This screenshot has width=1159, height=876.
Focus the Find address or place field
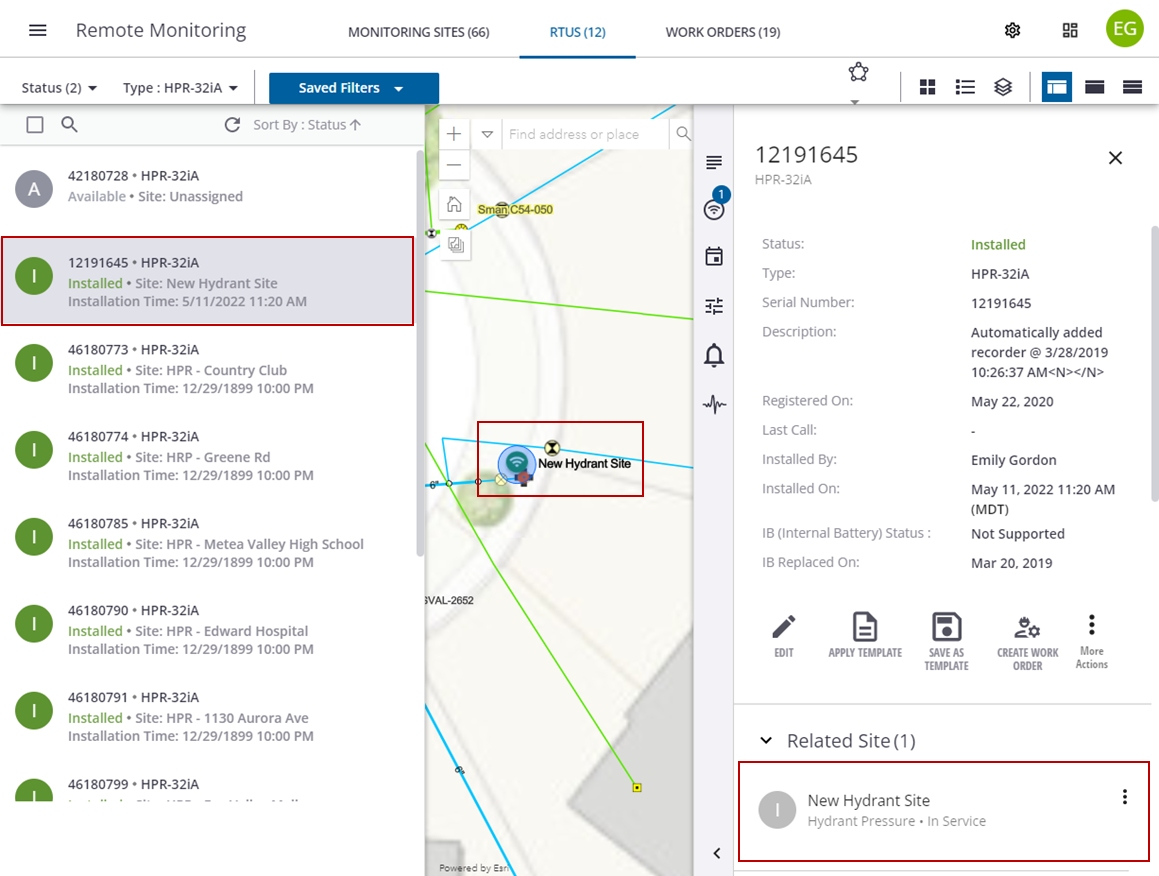pyautogui.click(x=585, y=134)
